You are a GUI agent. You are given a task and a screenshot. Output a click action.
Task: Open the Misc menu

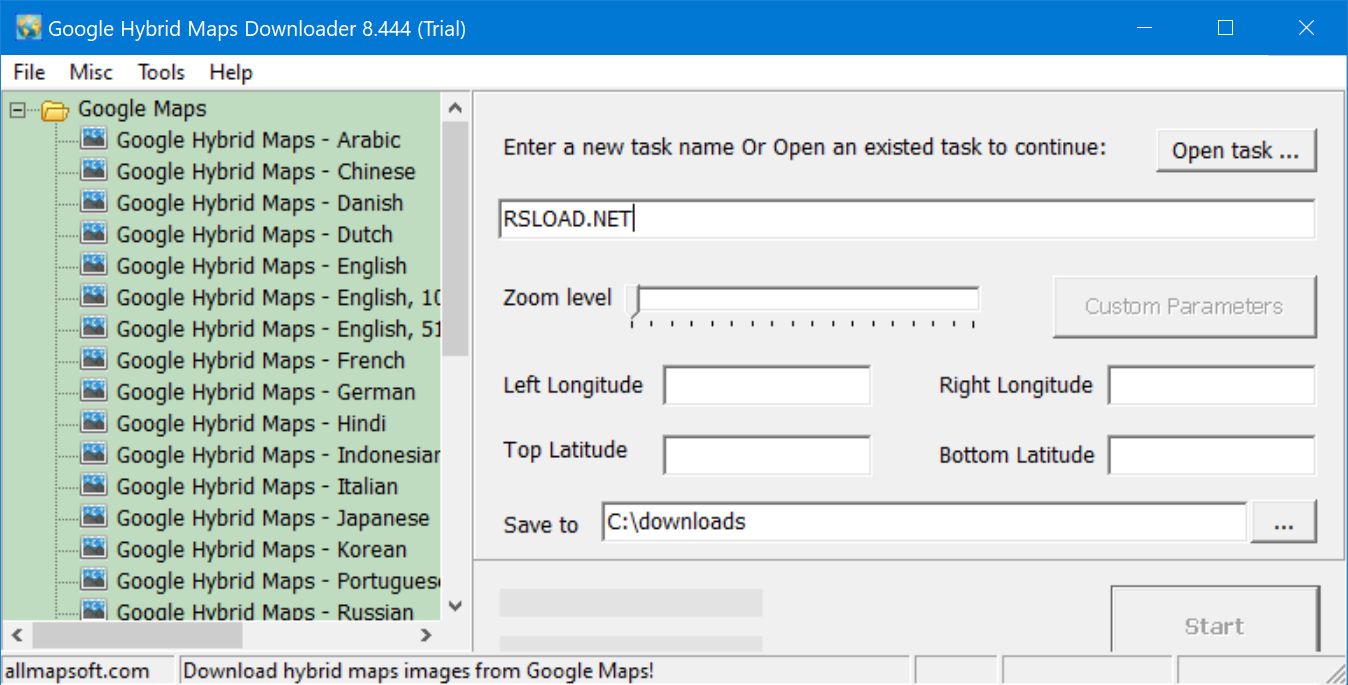[91, 72]
